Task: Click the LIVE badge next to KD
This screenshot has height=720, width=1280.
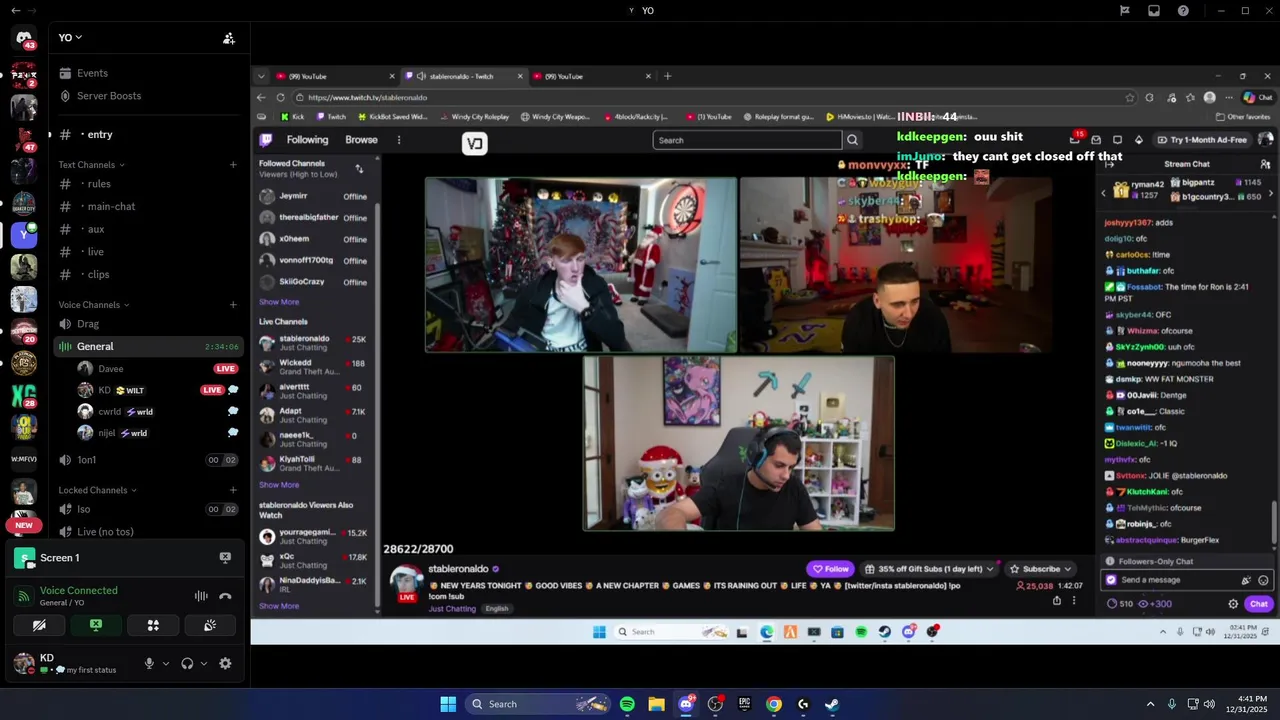Action: coord(212,390)
